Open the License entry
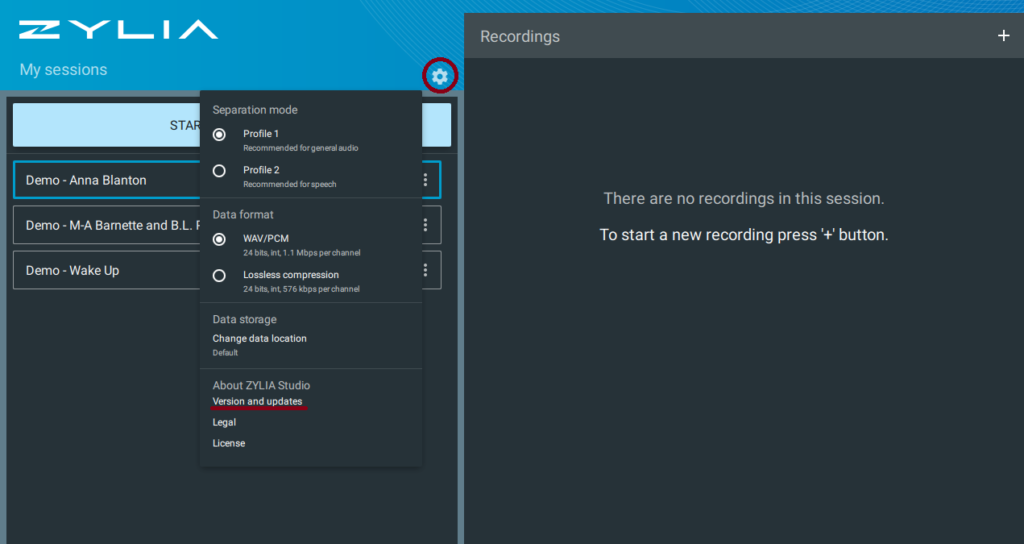This screenshot has width=1024, height=544. click(229, 443)
